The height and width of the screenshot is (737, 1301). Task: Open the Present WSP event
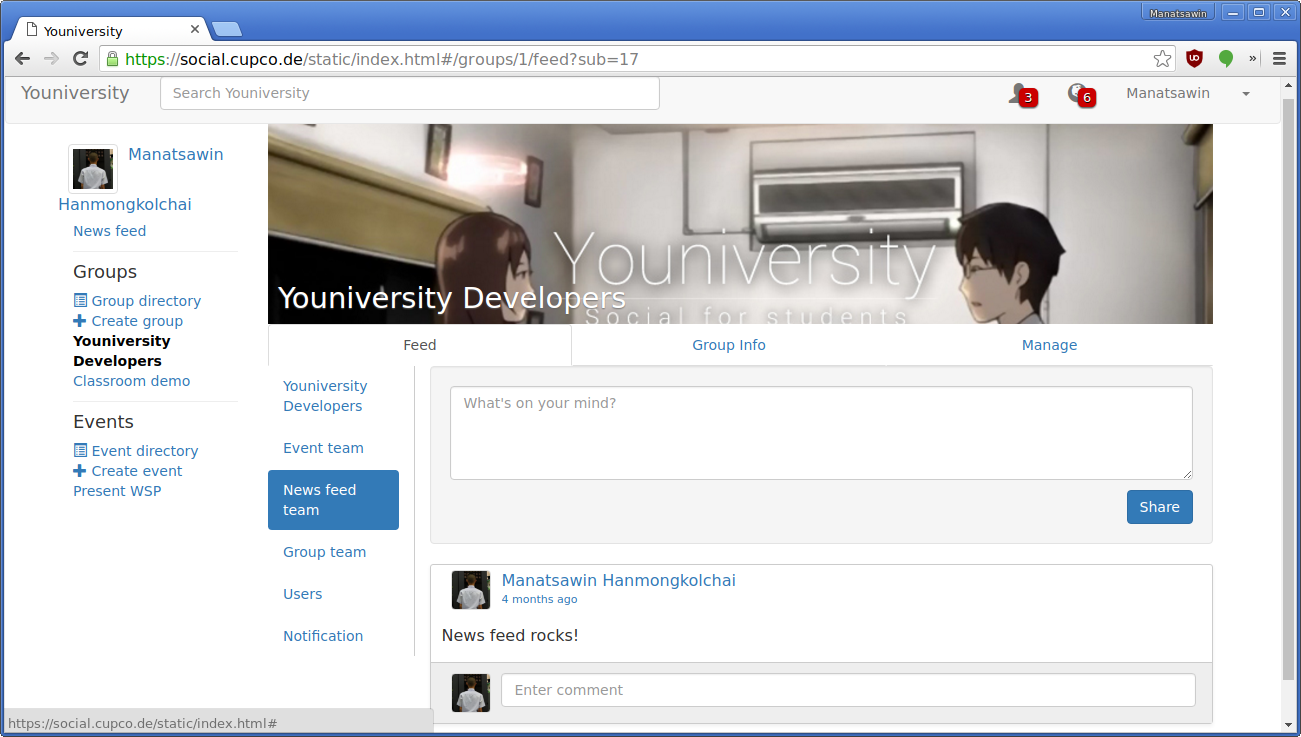[x=117, y=491]
